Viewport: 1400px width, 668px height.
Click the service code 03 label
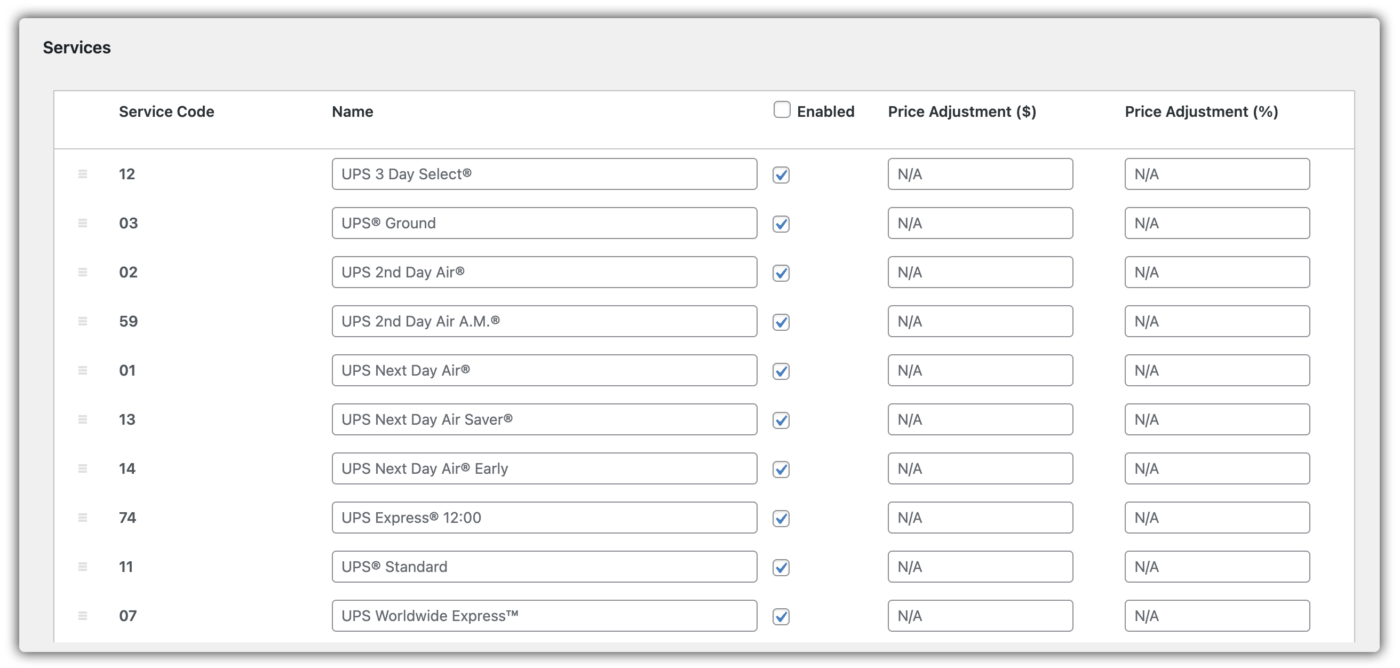(x=128, y=223)
